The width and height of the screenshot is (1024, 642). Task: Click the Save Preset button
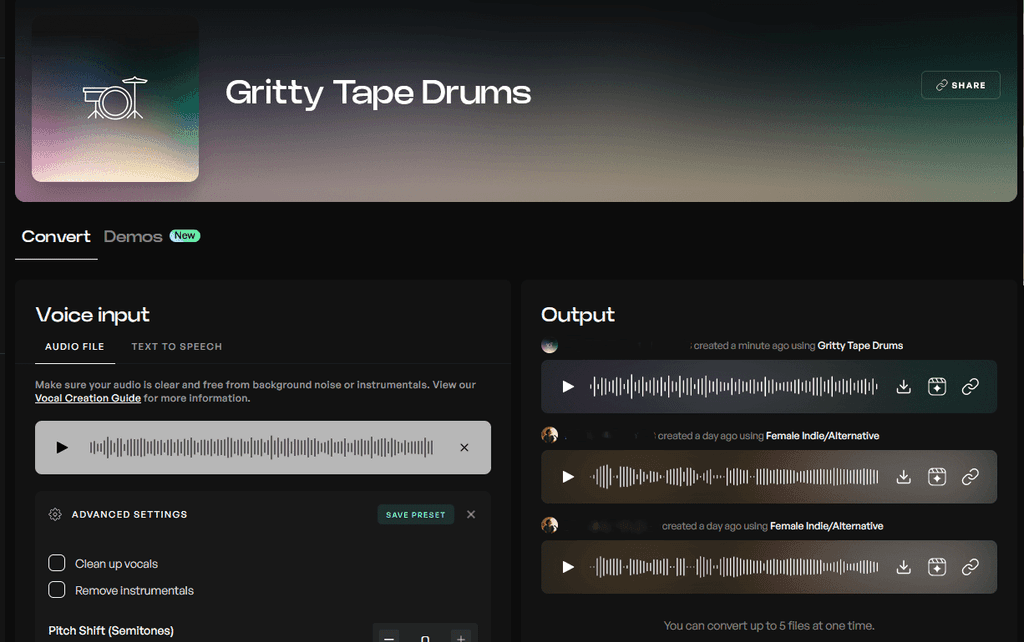click(415, 514)
